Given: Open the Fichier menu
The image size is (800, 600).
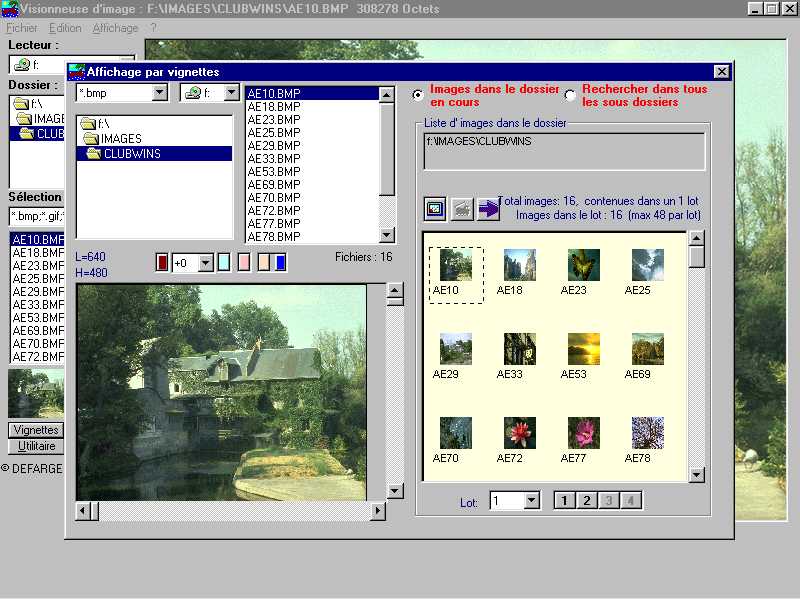Looking at the screenshot, I should coord(21,28).
